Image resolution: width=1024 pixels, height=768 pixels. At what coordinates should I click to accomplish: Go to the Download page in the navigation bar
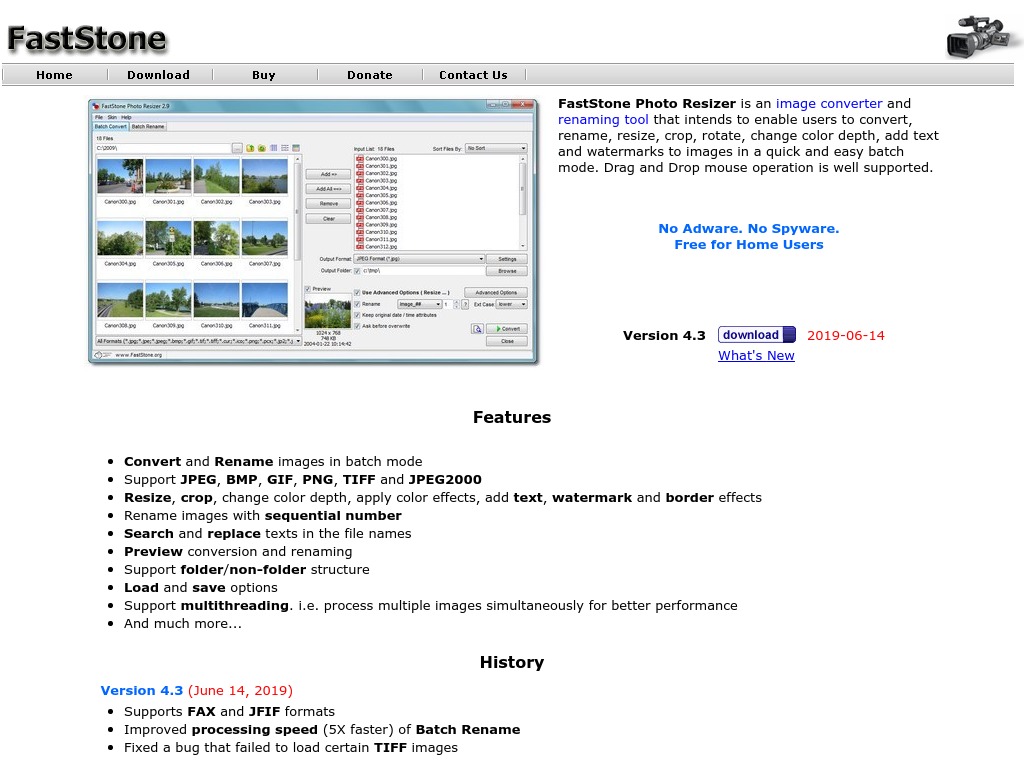159,75
